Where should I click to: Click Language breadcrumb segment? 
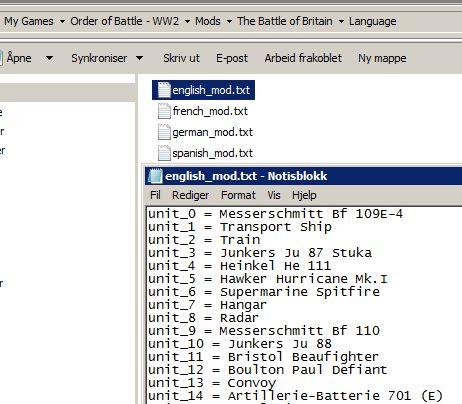373,21
